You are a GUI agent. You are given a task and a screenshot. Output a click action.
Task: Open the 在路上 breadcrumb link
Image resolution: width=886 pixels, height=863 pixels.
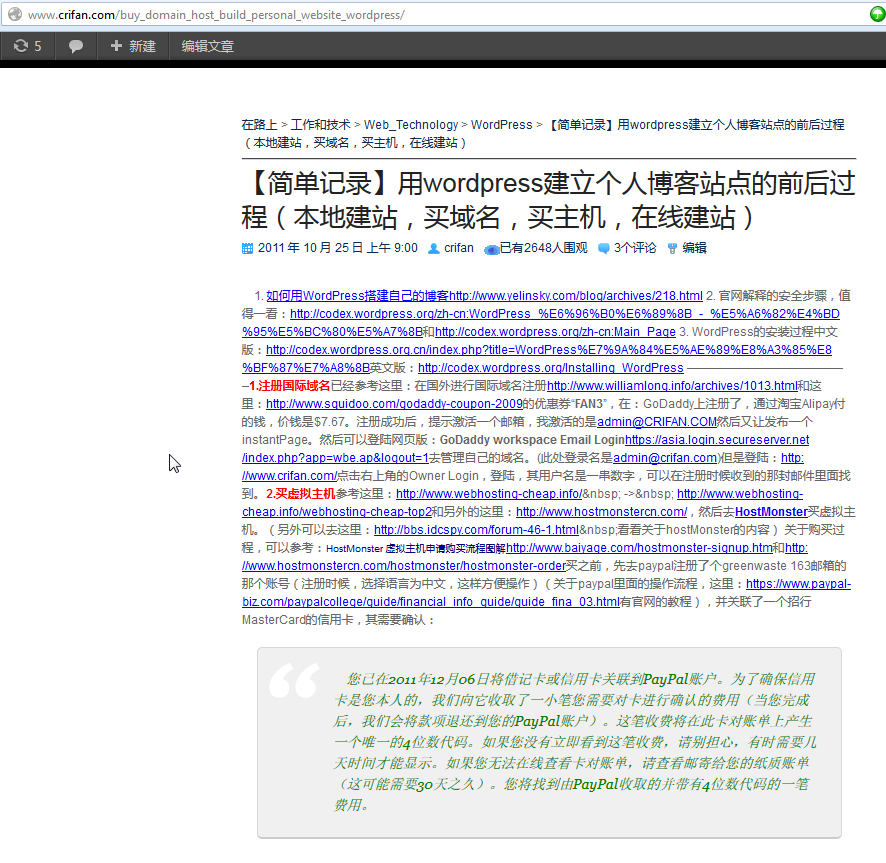(259, 124)
